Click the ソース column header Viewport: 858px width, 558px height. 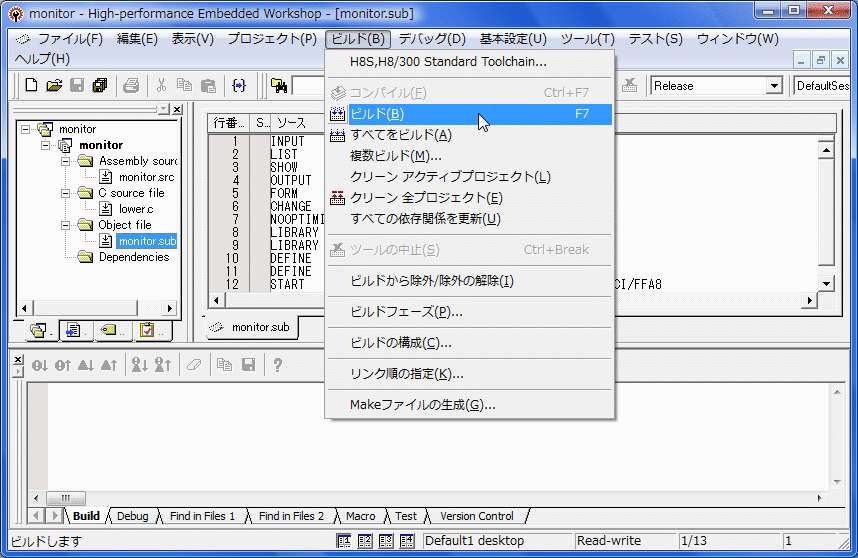[291, 123]
